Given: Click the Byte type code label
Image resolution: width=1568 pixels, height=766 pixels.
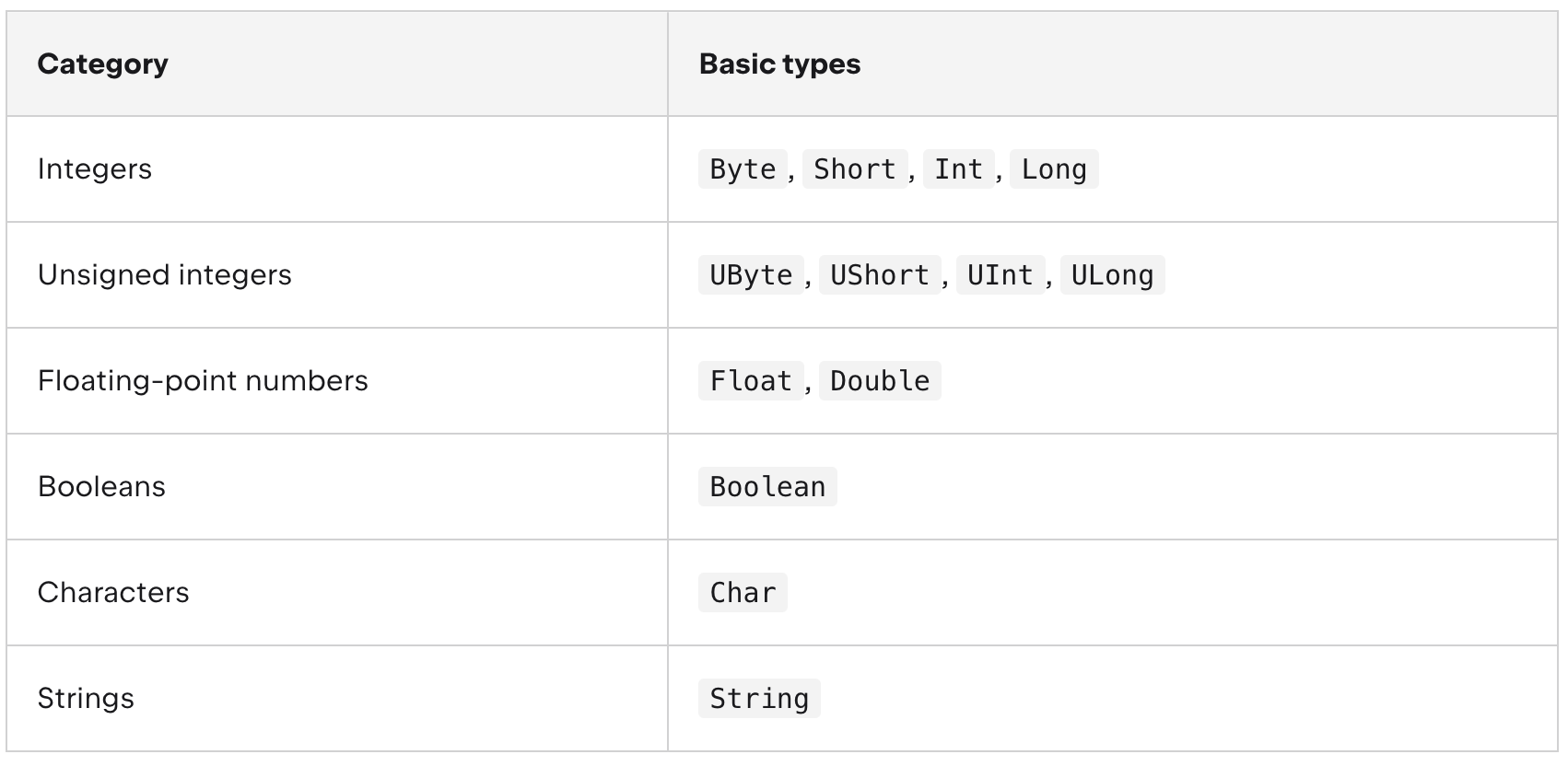Looking at the screenshot, I should click(743, 169).
